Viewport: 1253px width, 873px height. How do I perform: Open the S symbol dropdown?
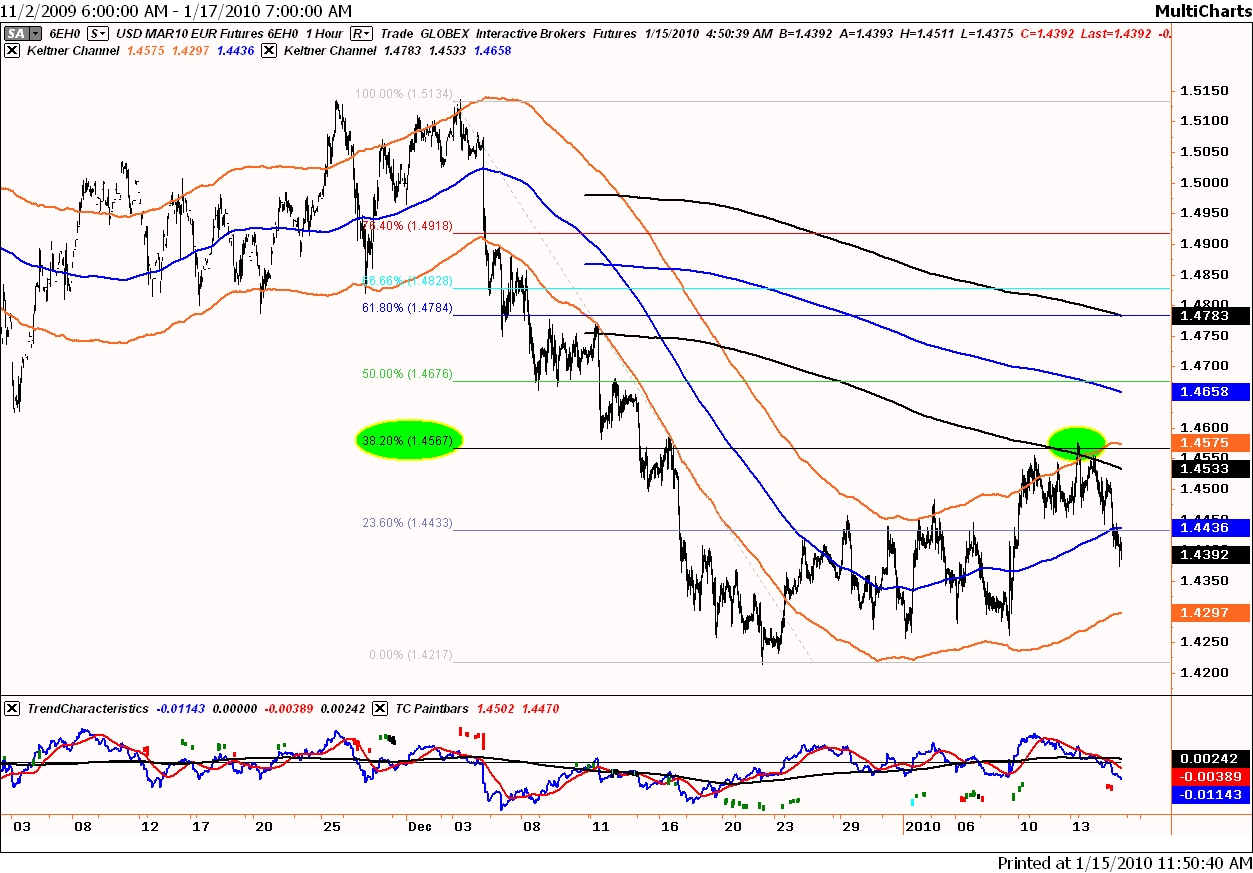(100, 33)
